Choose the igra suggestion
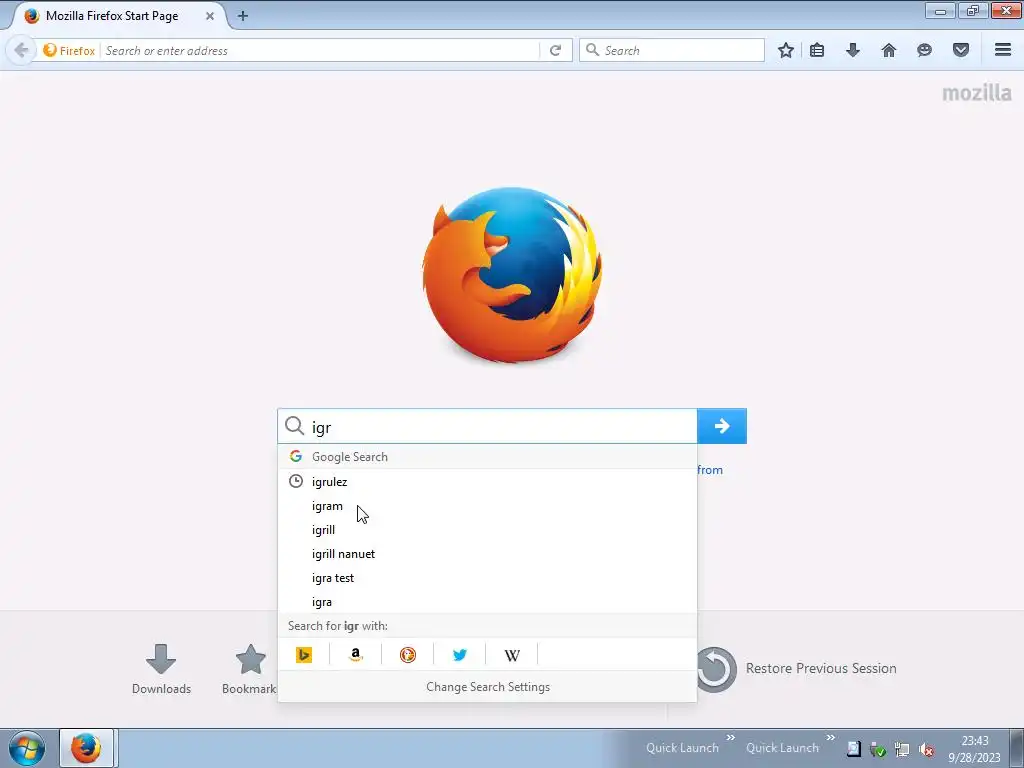 pos(487,602)
